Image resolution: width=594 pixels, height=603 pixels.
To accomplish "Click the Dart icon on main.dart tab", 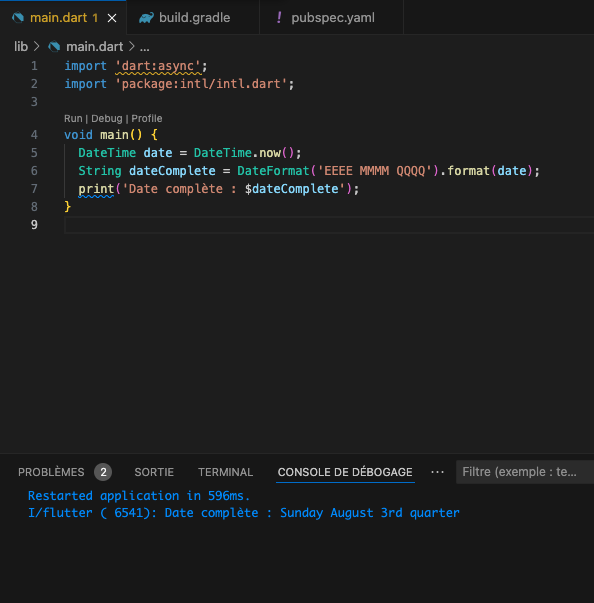I will (x=18, y=18).
